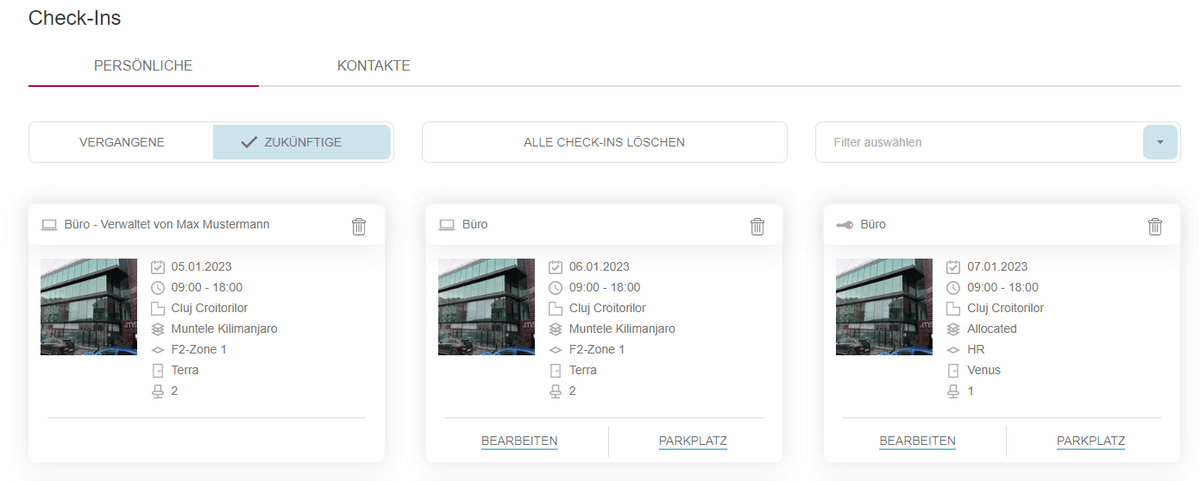Click trash icon on 06.01.2023 Büro card
The height and width of the screenshot is (481, 1200).
point(757,226)
